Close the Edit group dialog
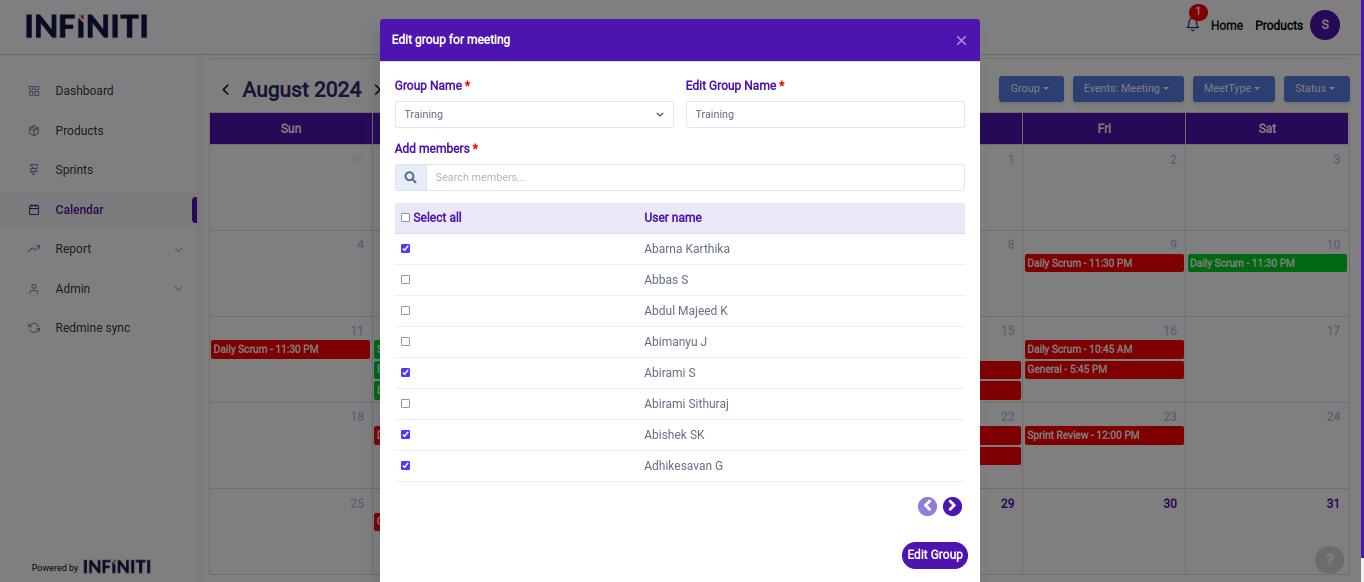The image size is (1364, 582). pos(961,40)
